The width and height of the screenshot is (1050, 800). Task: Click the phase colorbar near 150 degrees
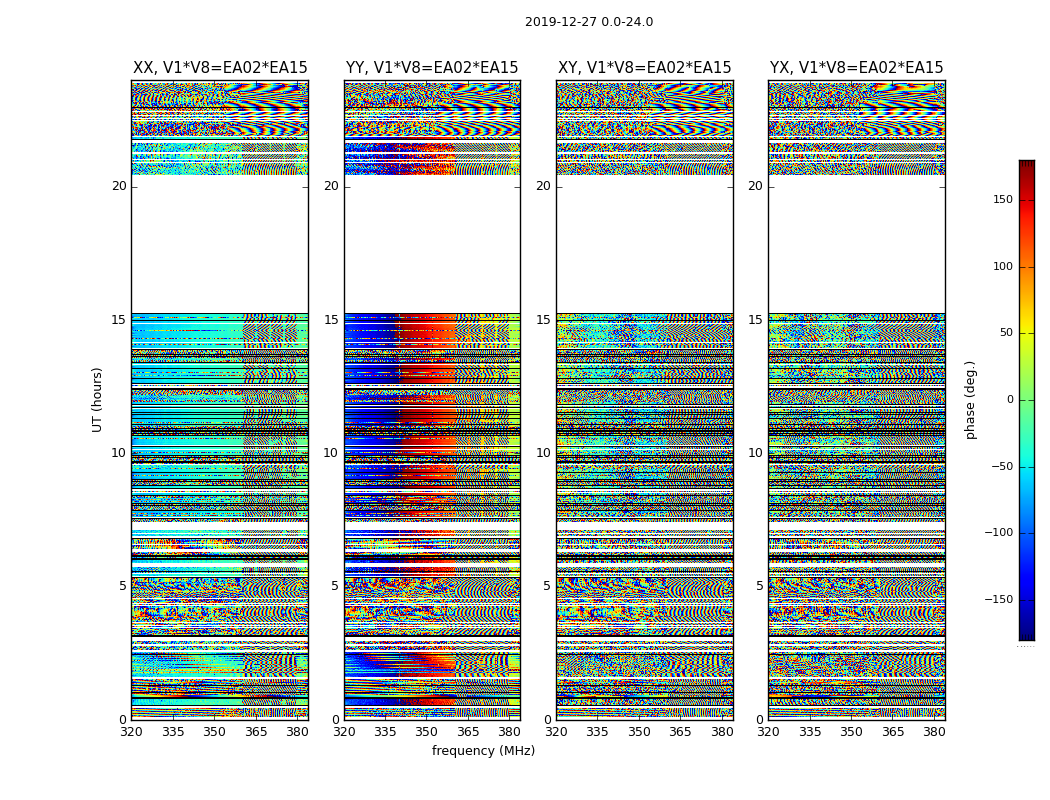pos(1027,200)
